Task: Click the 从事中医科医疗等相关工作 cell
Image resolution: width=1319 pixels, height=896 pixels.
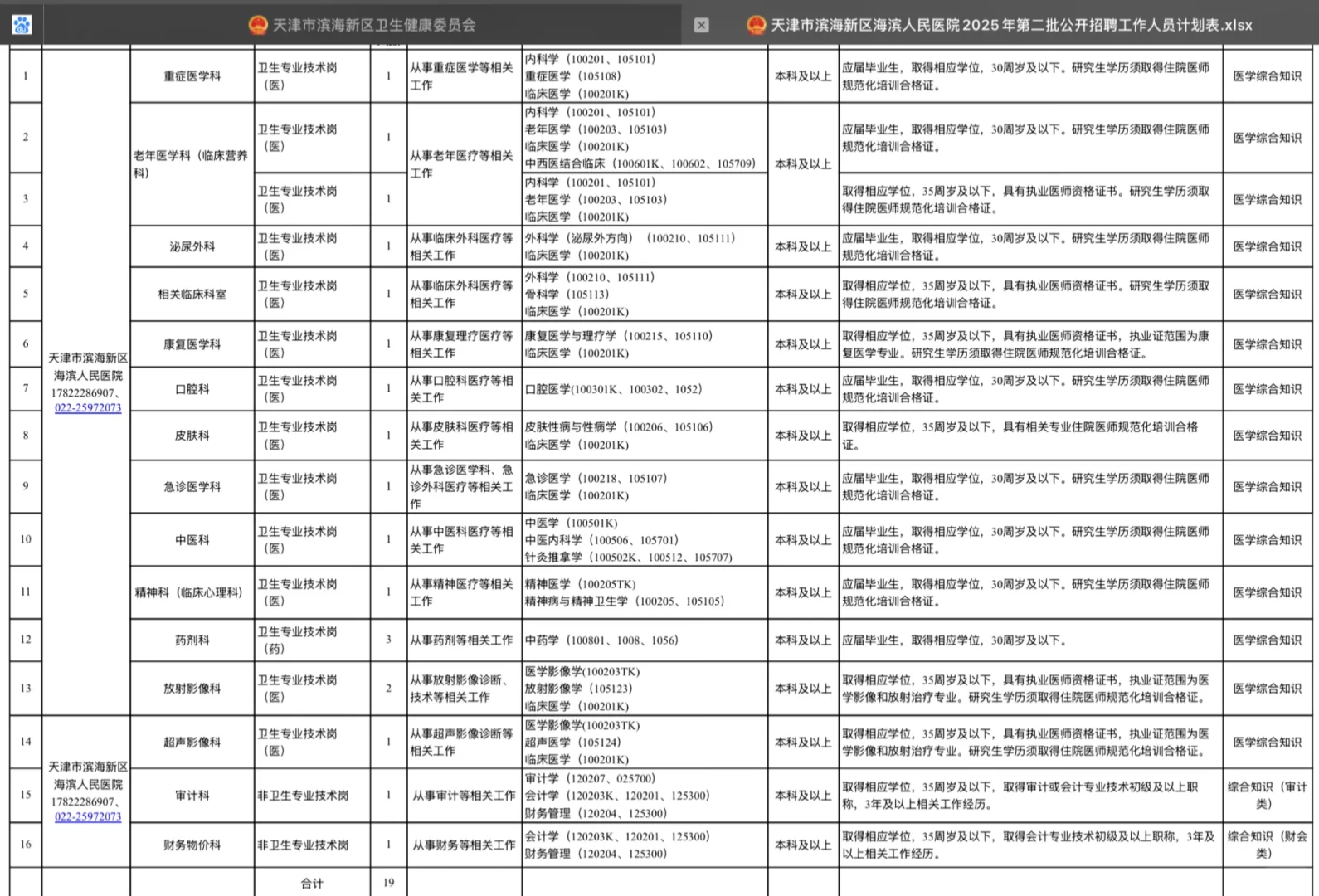Action: point(464,540)
